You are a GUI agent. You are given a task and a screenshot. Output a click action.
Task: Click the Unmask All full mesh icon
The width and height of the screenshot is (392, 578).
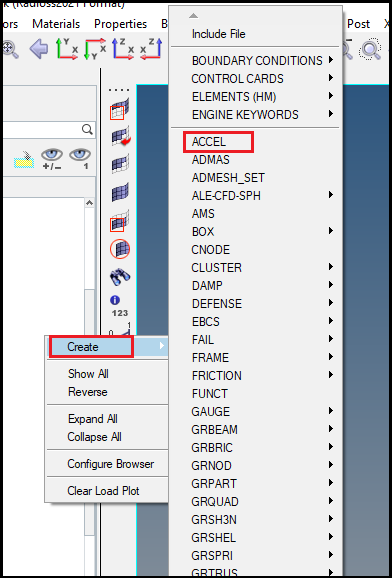click(x=121, y=192)
